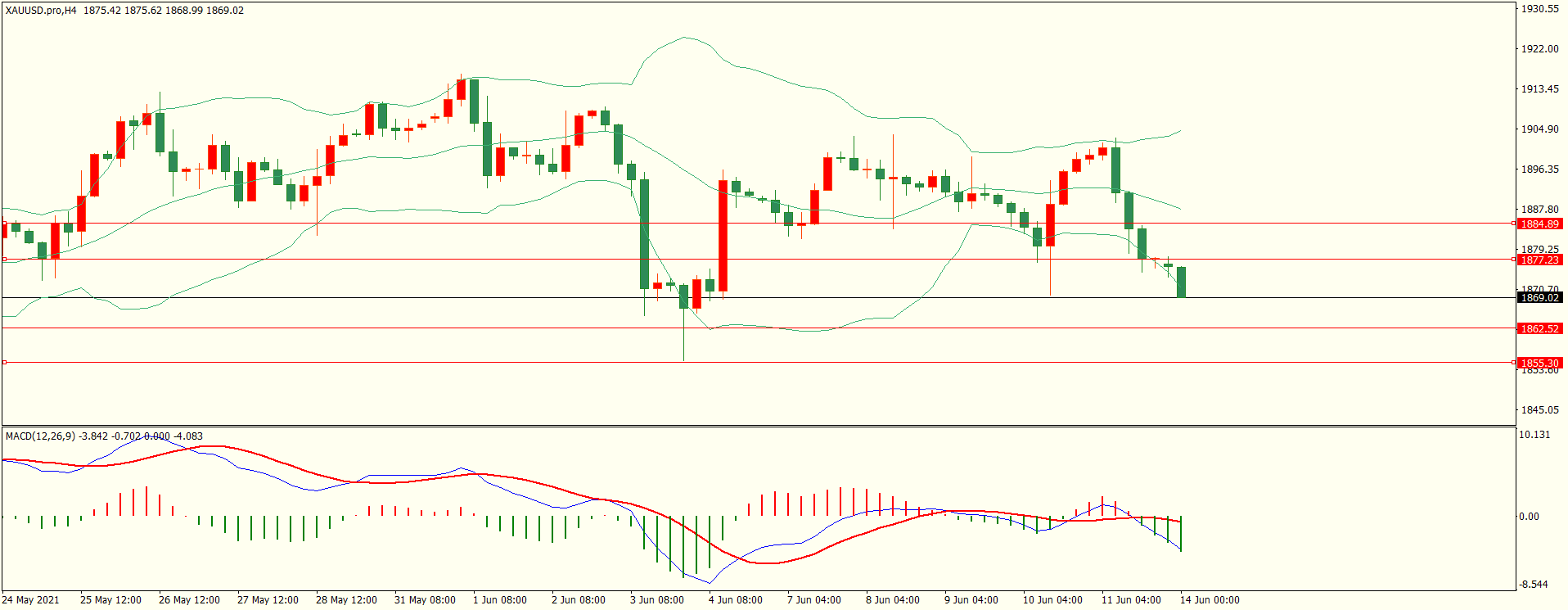Select the 1884.89 line's left anchor square

pyautogui.click(x=4, y=223)
